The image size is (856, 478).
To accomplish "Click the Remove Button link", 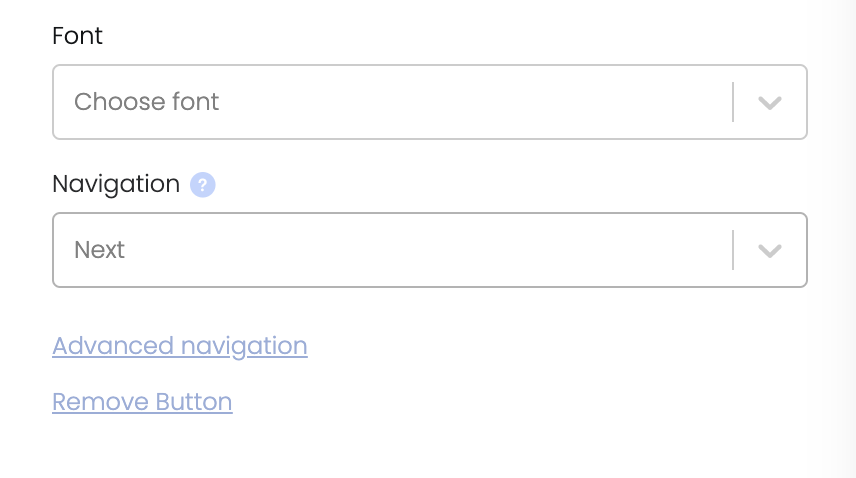I will 142,402.
